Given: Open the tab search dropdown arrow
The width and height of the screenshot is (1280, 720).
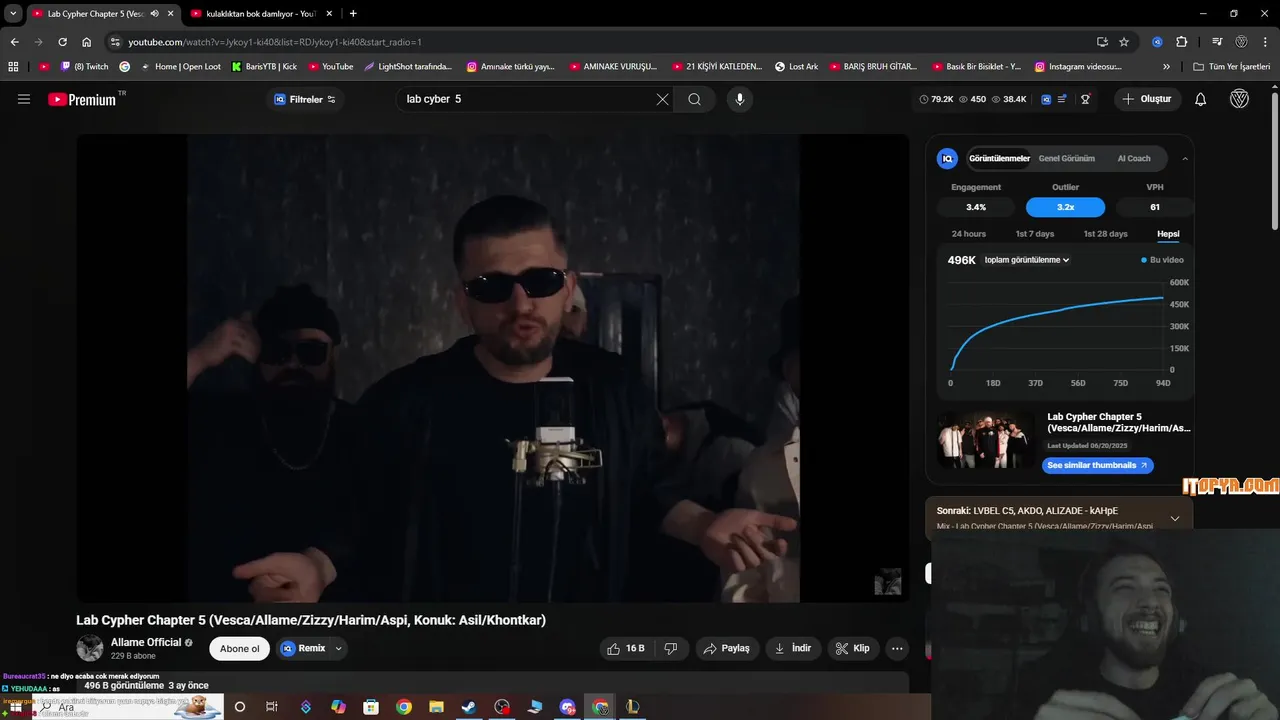Looking at the screenshot, I should tap(13, 14).
